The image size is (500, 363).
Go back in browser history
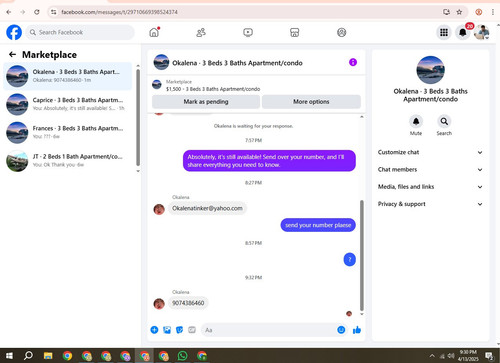point(9,12)
